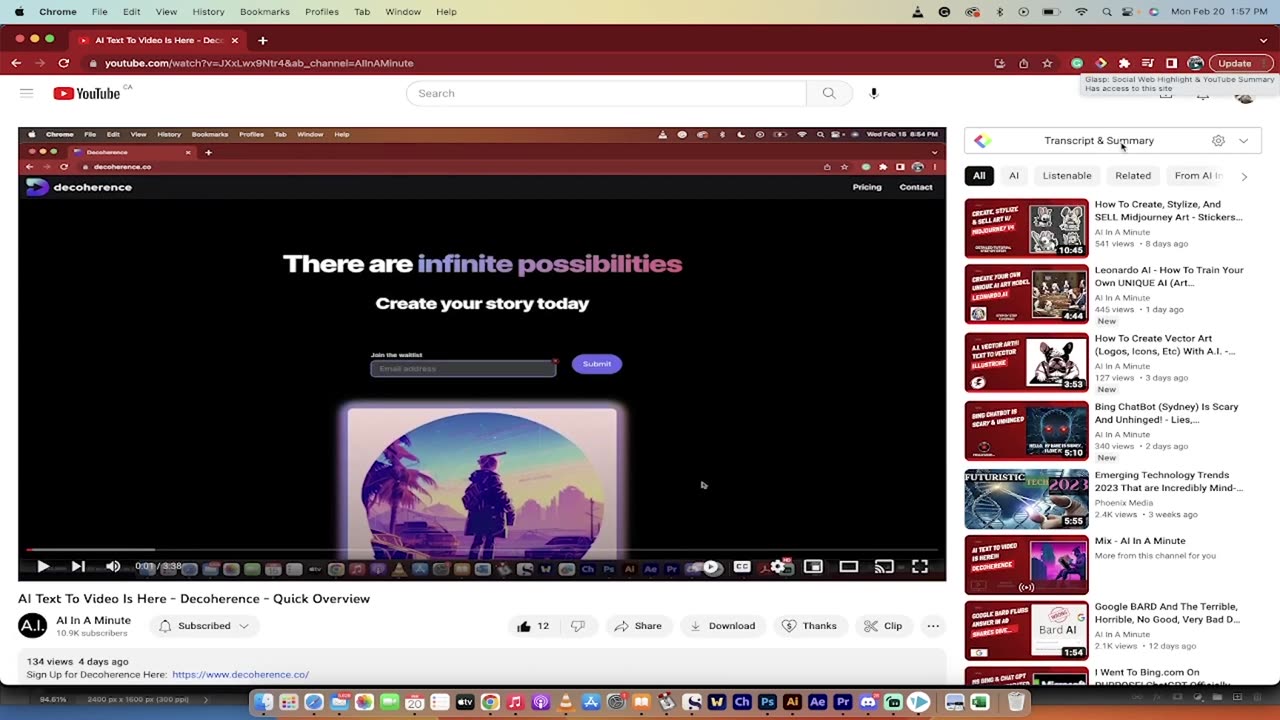Cast the video to a TV
The image size is (1280, 720).
coord(884,566)
